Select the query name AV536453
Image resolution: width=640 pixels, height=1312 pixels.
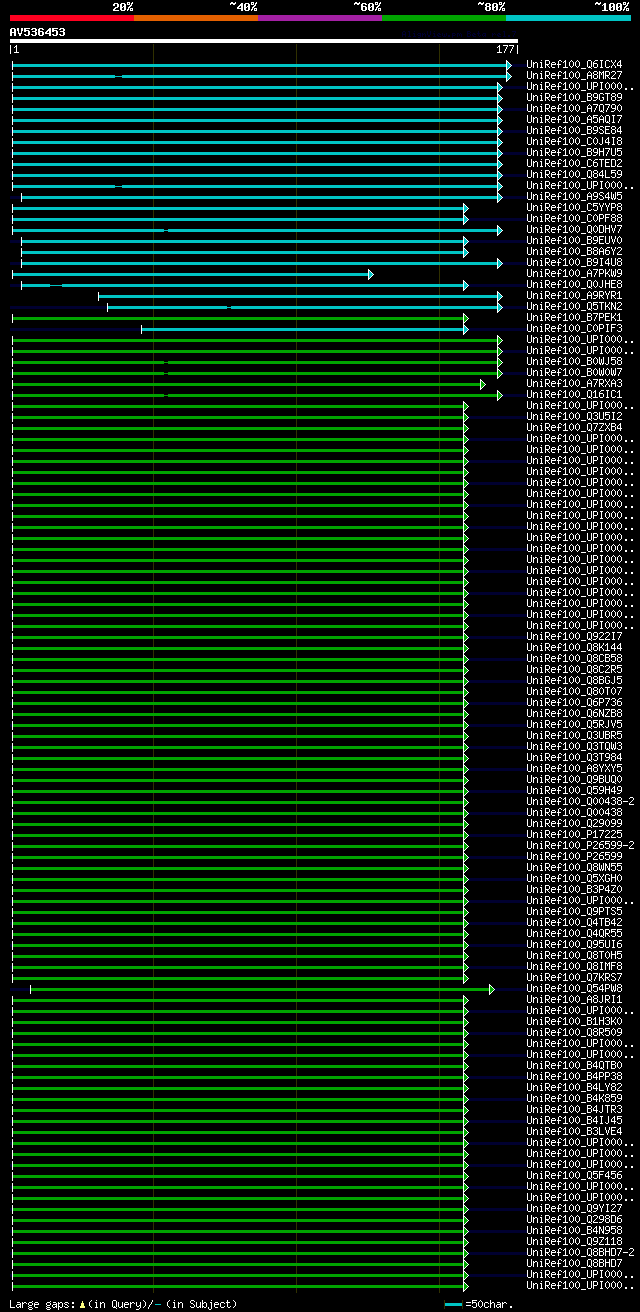click(38, 32)
